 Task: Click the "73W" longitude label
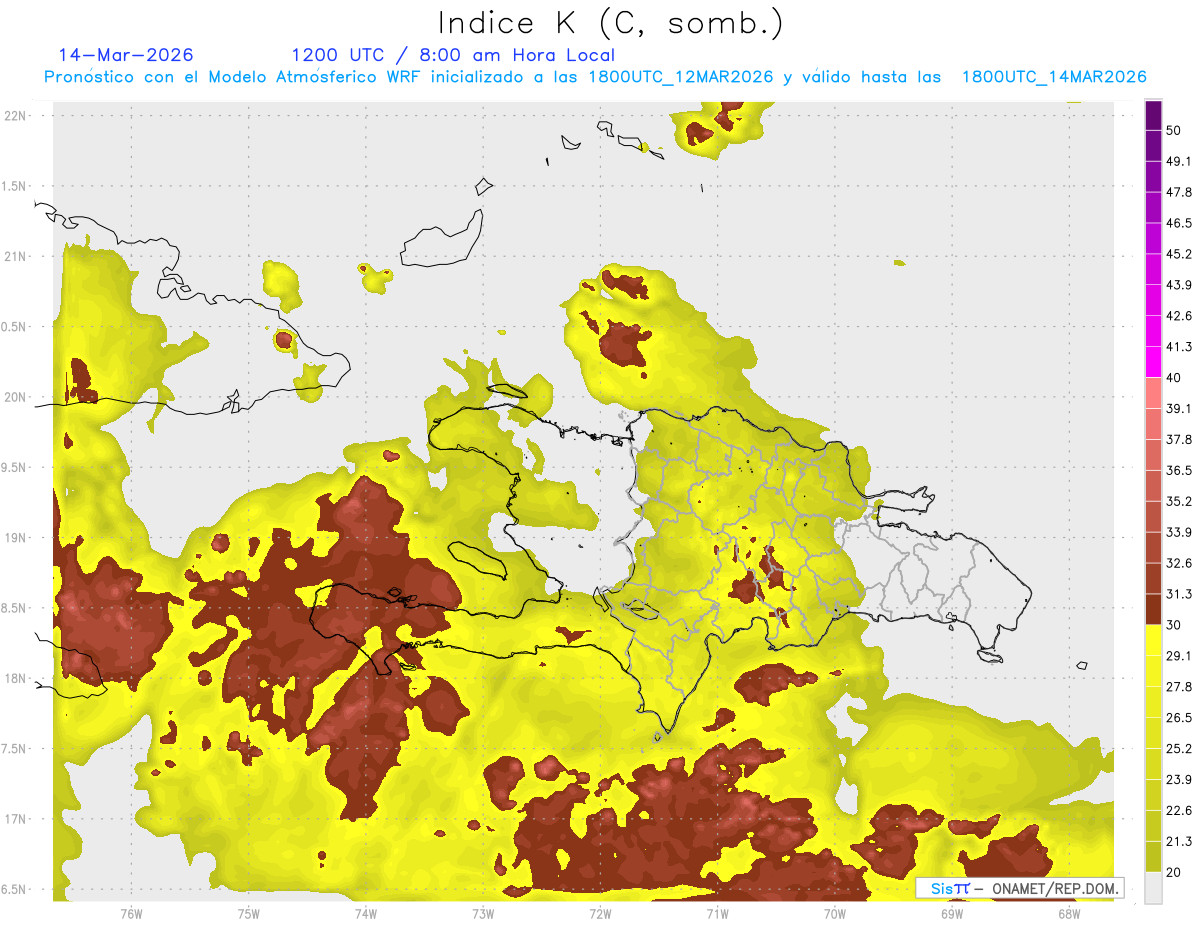(x=483, y=913)
